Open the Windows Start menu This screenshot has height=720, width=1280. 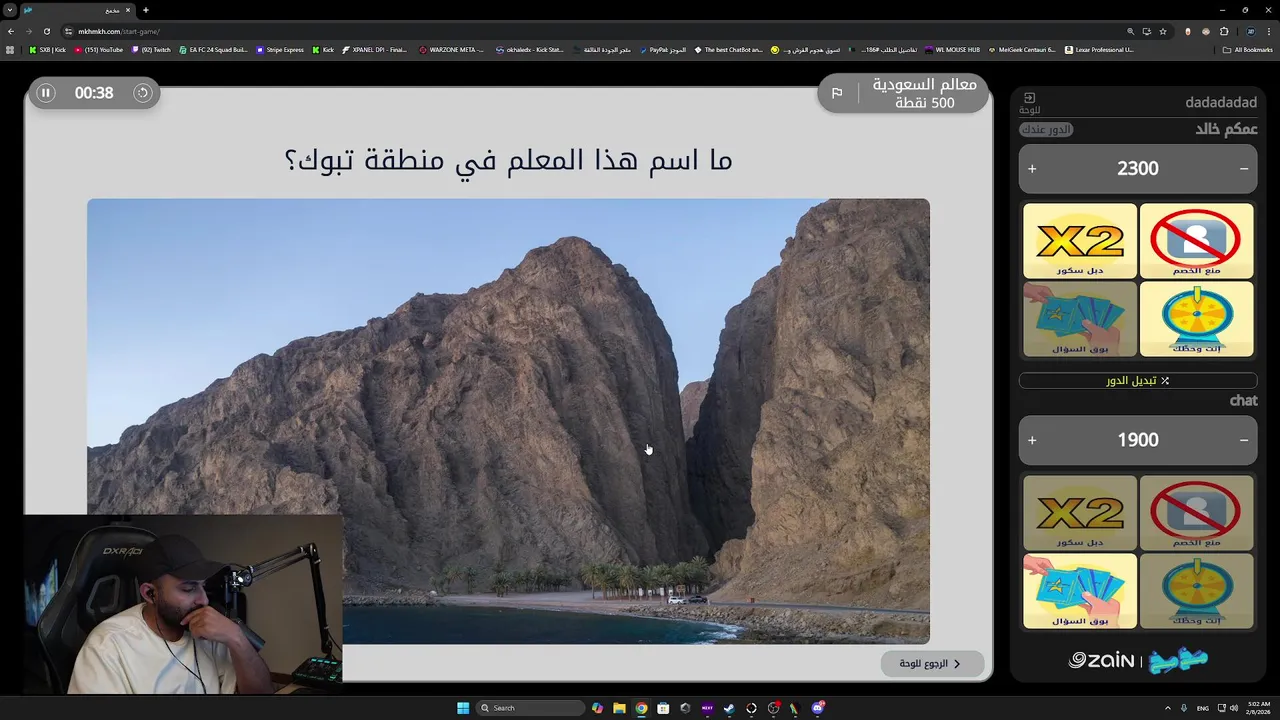463,708
